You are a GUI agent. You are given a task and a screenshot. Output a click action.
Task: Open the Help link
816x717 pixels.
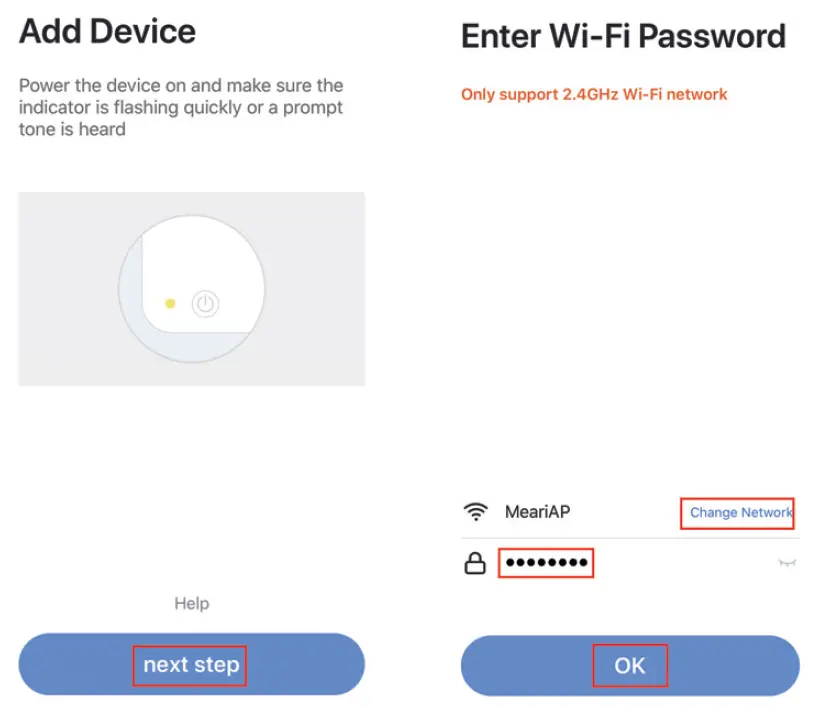[192, 603]
